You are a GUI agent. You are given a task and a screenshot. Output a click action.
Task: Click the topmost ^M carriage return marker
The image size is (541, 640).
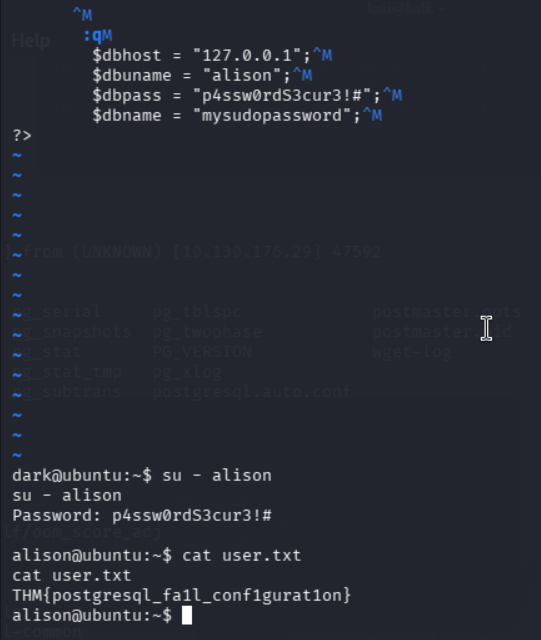tap(82, 16)
